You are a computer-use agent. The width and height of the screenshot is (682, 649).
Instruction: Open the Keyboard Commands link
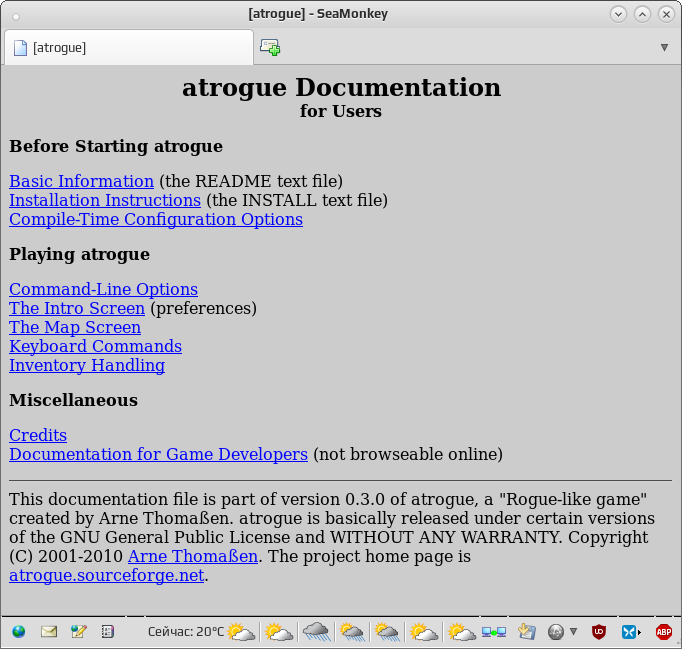pos(95,346)
